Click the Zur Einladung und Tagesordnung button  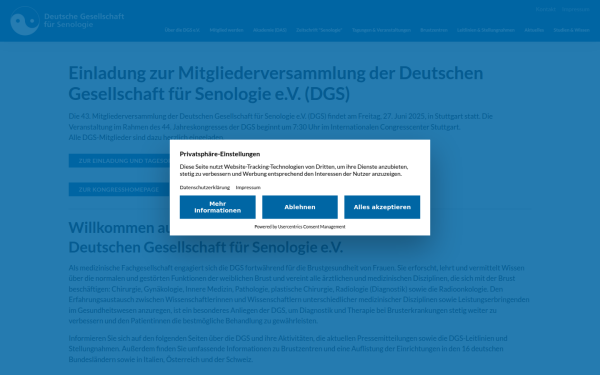tap(119, 161)
